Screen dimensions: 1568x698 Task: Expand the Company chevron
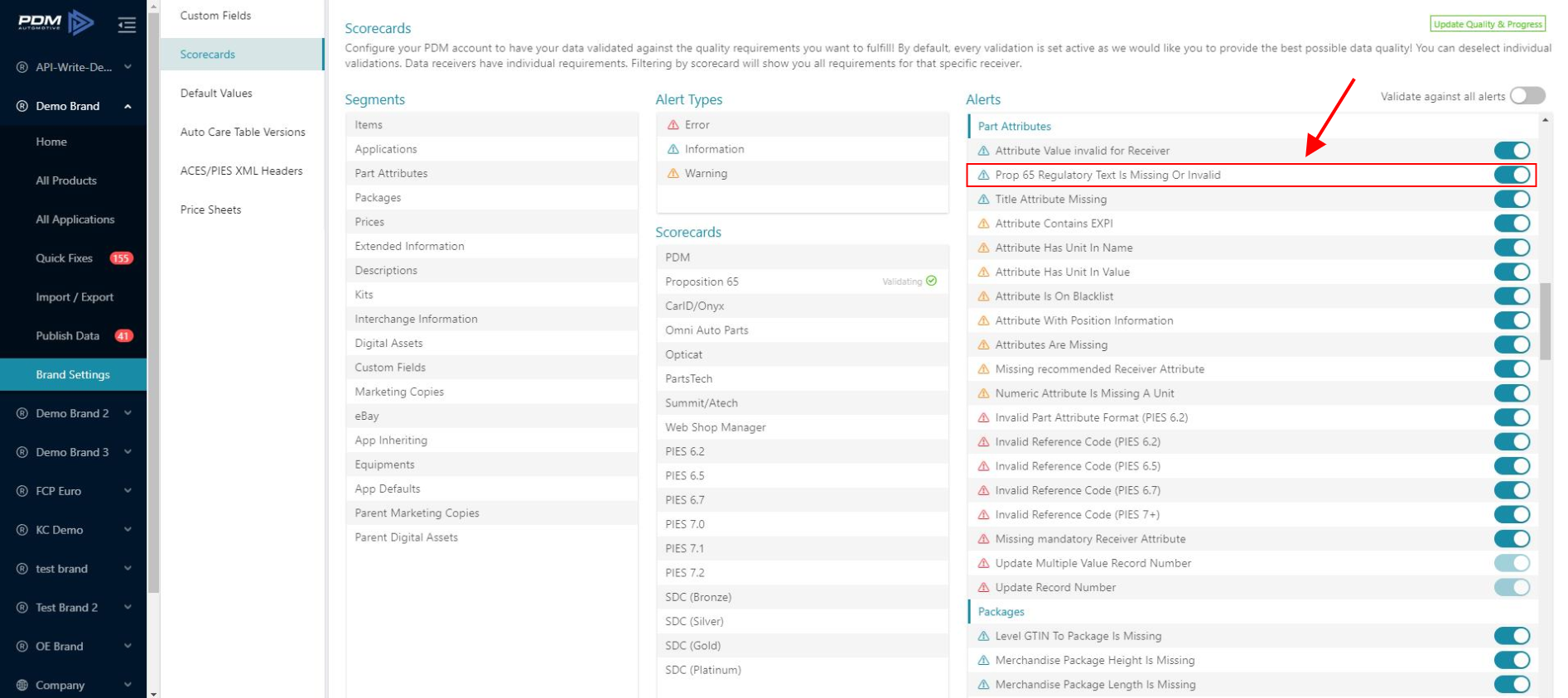(x=128, y=685)
